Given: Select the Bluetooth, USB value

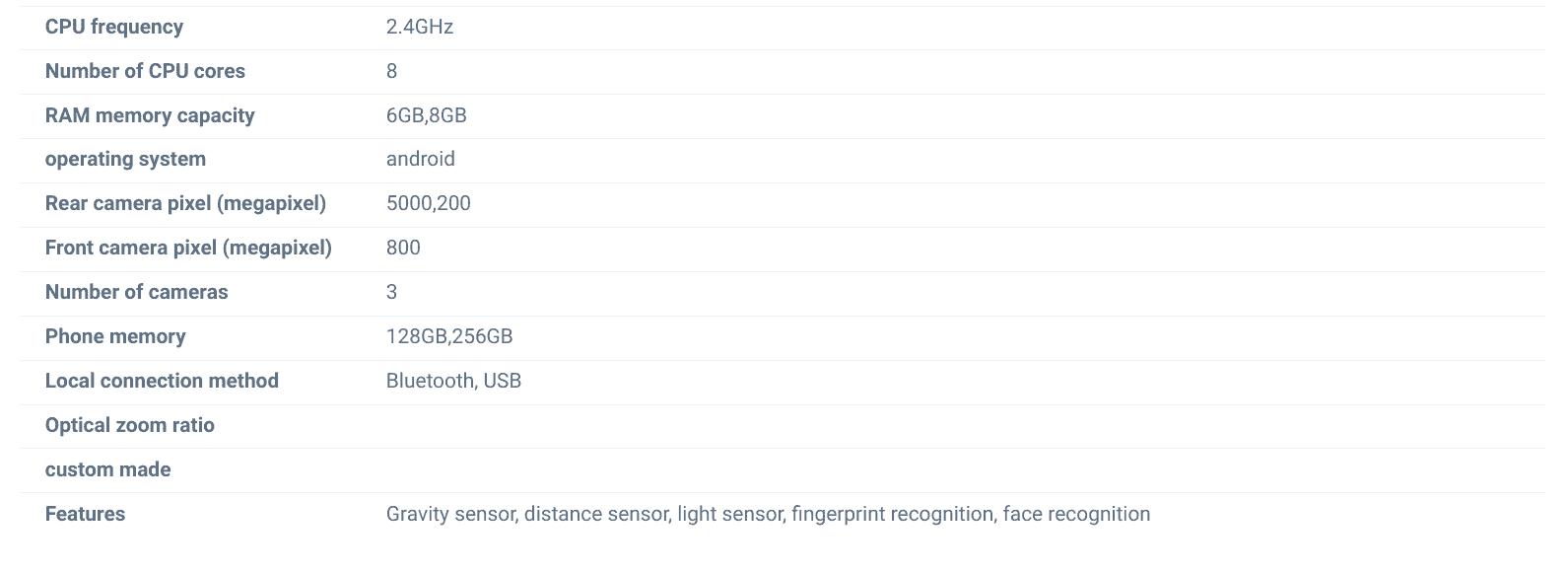Looking at the screenshot, I should [453, 381].
